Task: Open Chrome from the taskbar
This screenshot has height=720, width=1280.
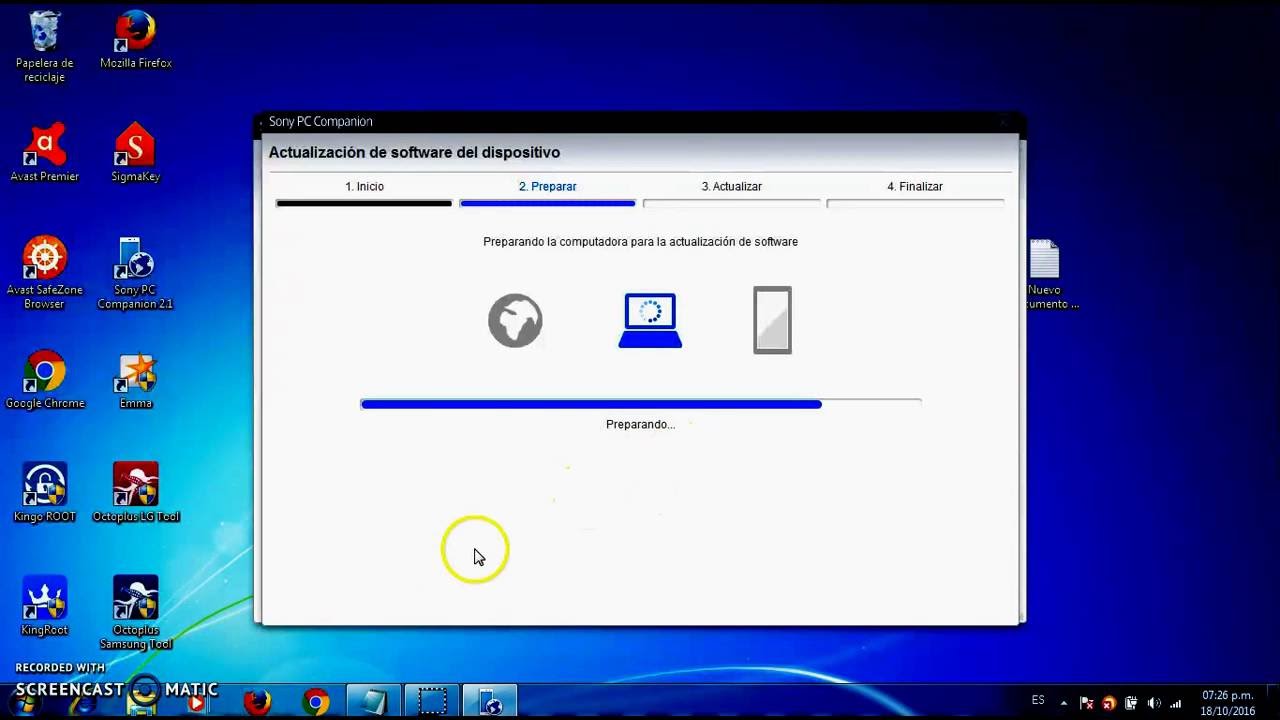Action: (316, 702)
